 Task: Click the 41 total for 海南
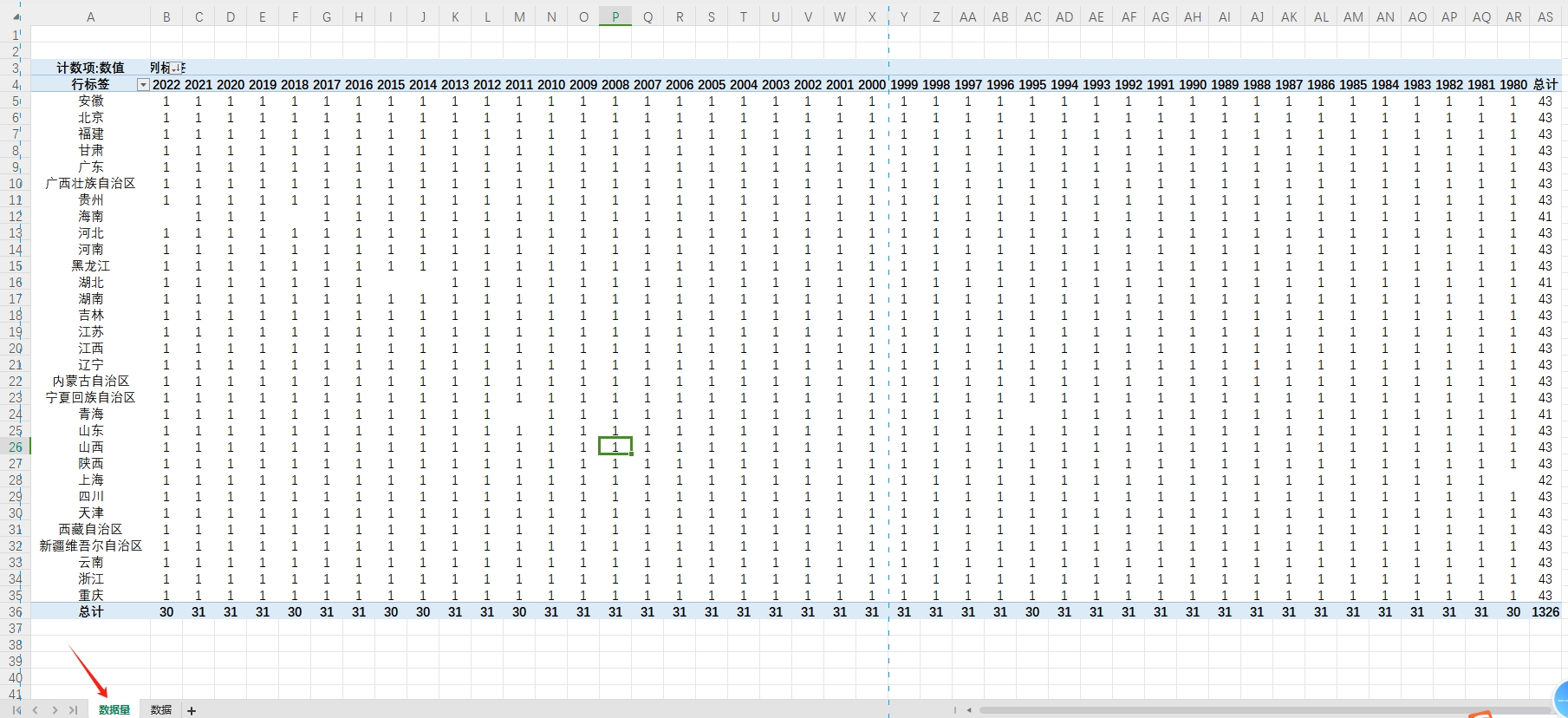click(1545, 216)
